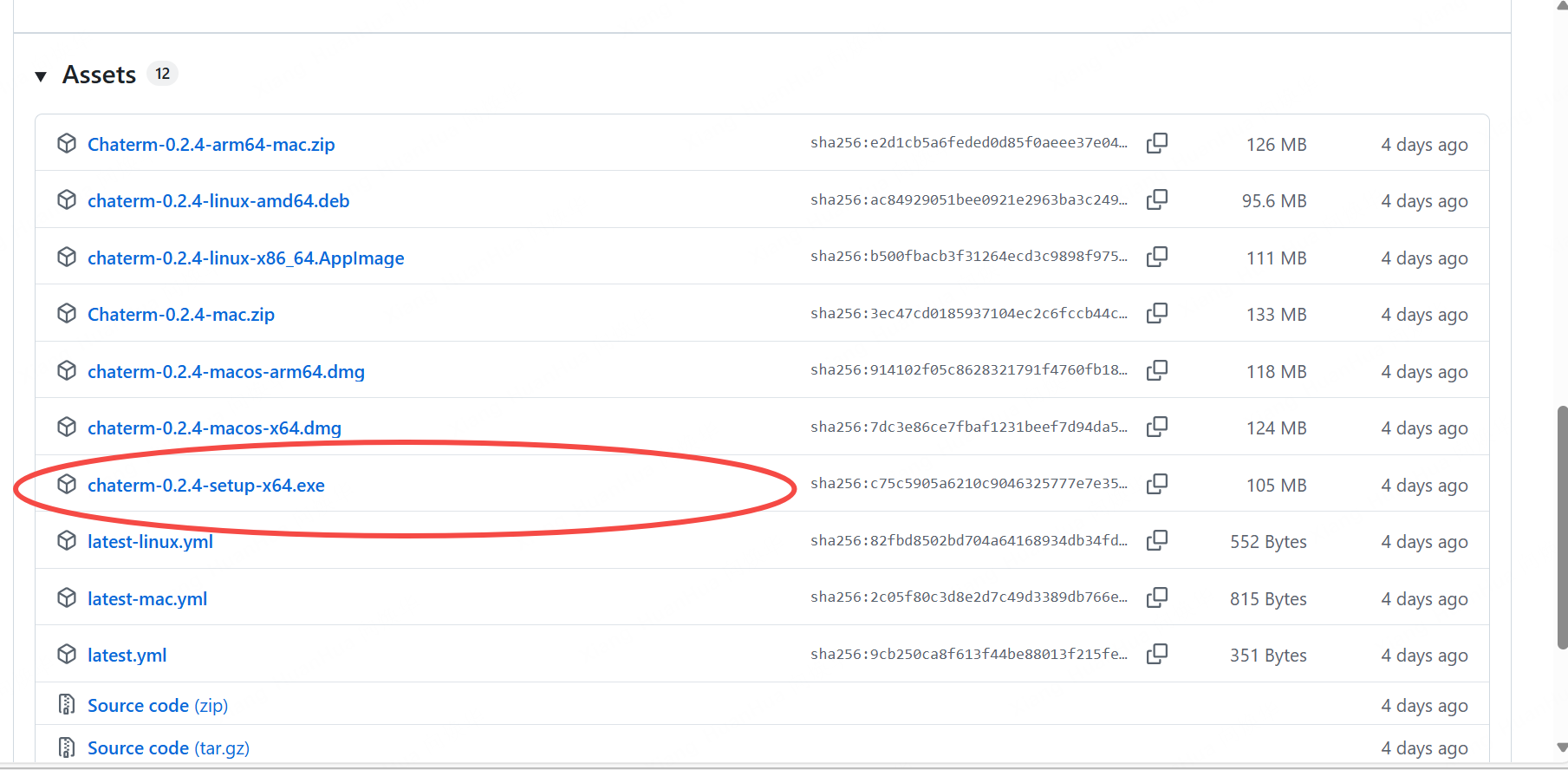Click hash text starting sha256:b500fbacb3
Screen dimensions: 1568x770
point(969,257)
